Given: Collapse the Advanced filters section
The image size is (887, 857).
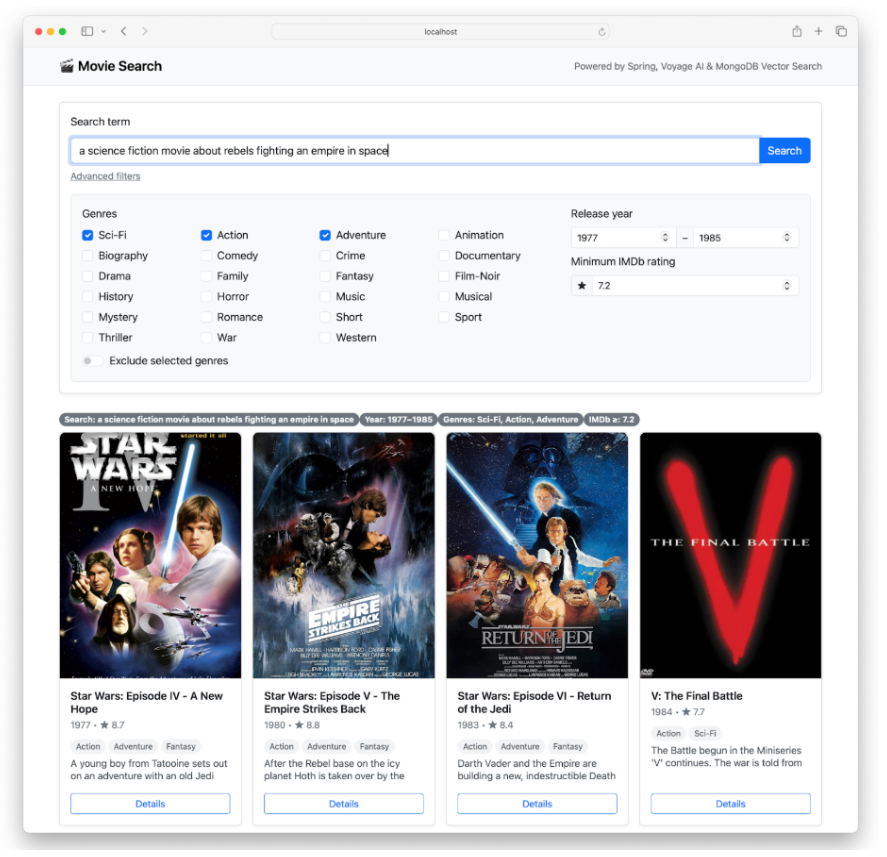Looking at the screenshot, I should tap(105, 176).
